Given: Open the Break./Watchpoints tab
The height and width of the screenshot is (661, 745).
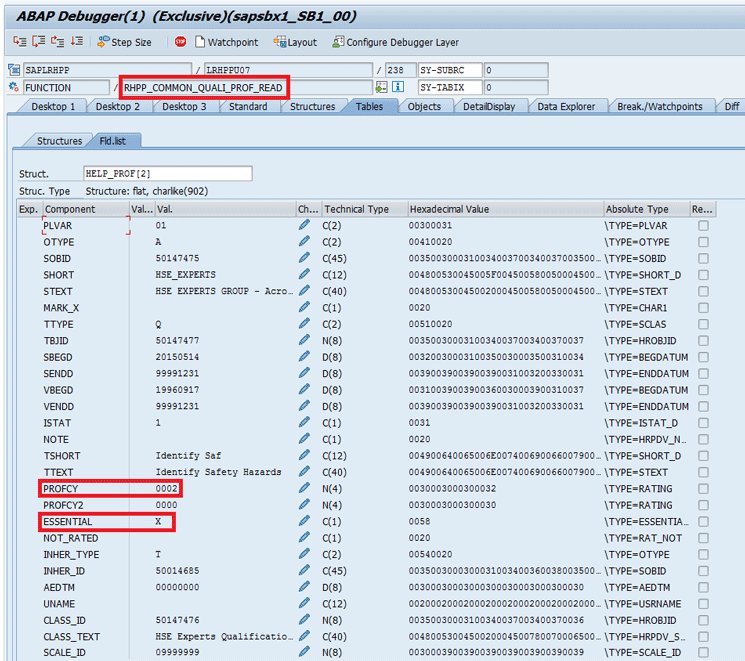Looking at the screenshot, I should tap(659, 106).
